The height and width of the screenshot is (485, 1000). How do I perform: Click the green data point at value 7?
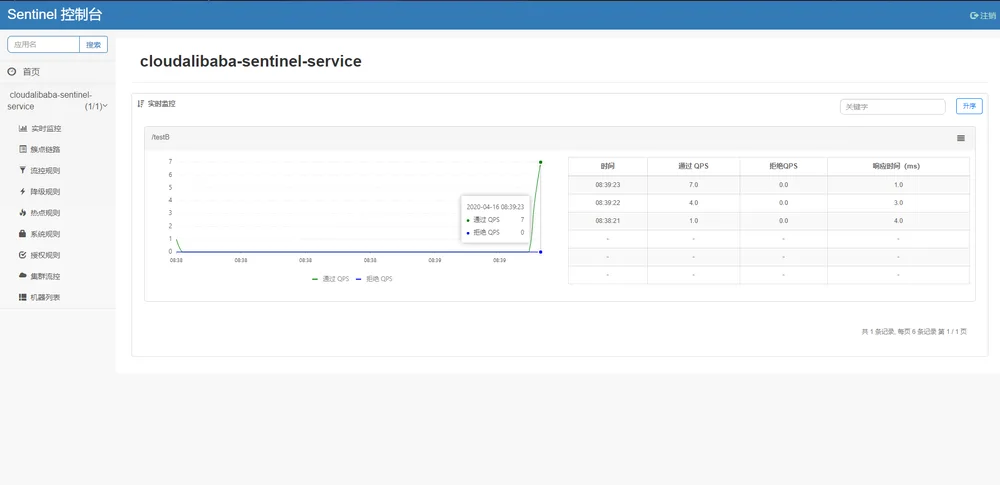541,162
